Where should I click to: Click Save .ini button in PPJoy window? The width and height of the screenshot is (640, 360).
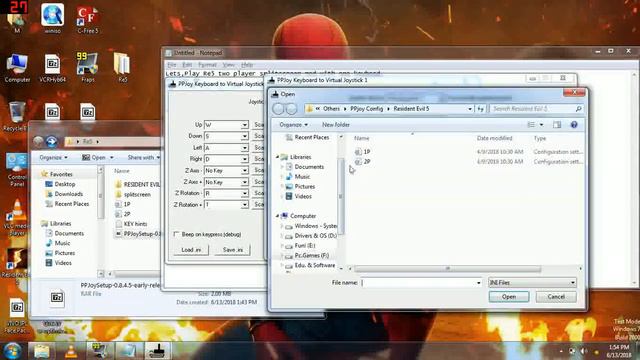coord(233,250)
